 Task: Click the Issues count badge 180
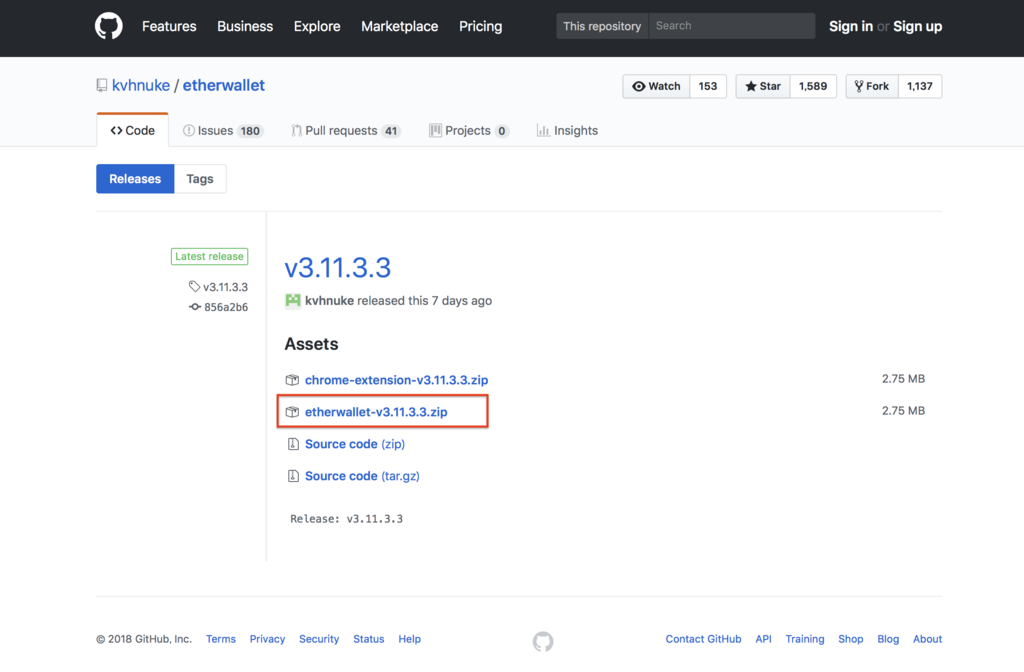pos(250,131)
